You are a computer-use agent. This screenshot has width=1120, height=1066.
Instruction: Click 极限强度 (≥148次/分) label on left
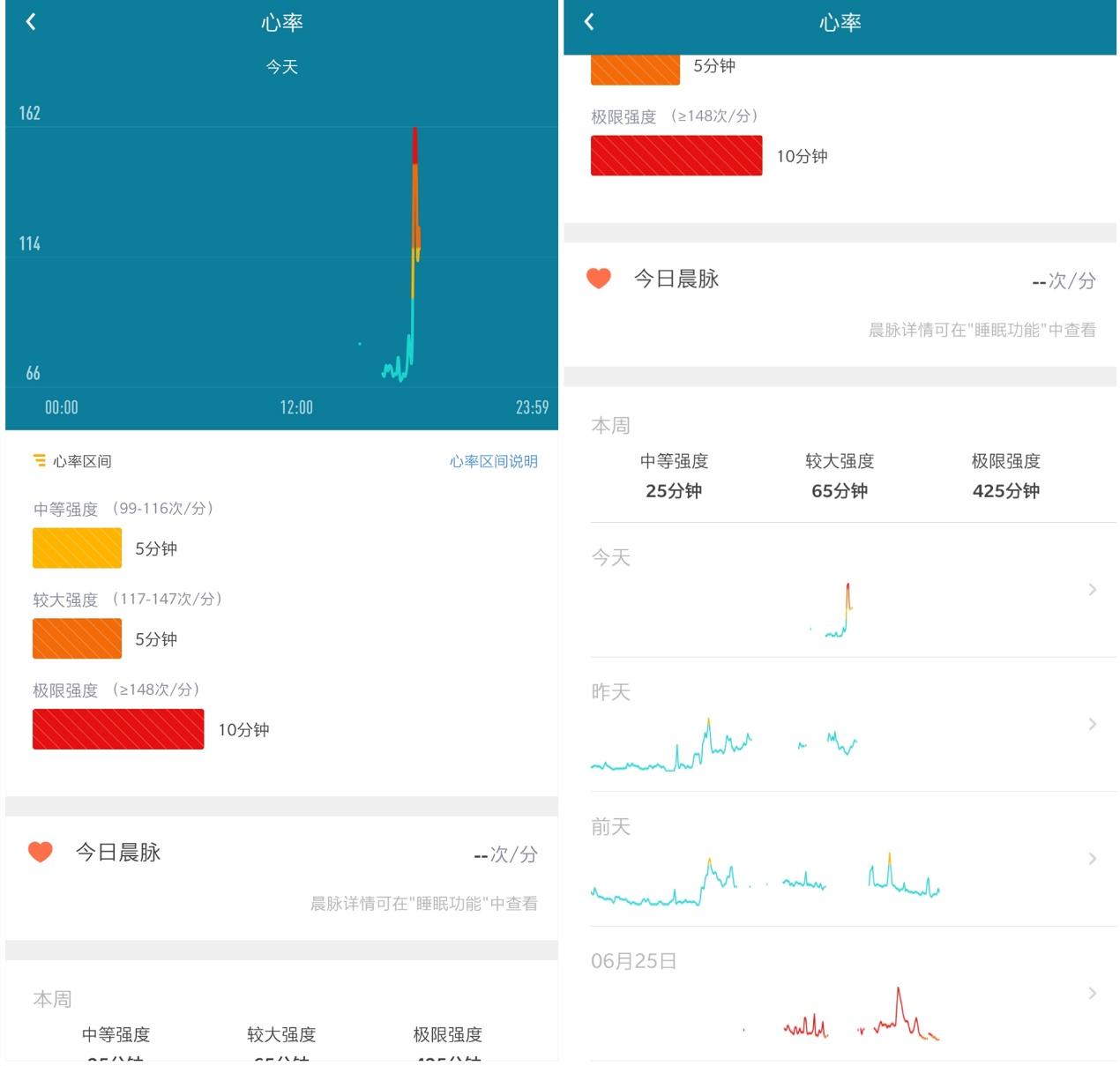tap(116, 690)
